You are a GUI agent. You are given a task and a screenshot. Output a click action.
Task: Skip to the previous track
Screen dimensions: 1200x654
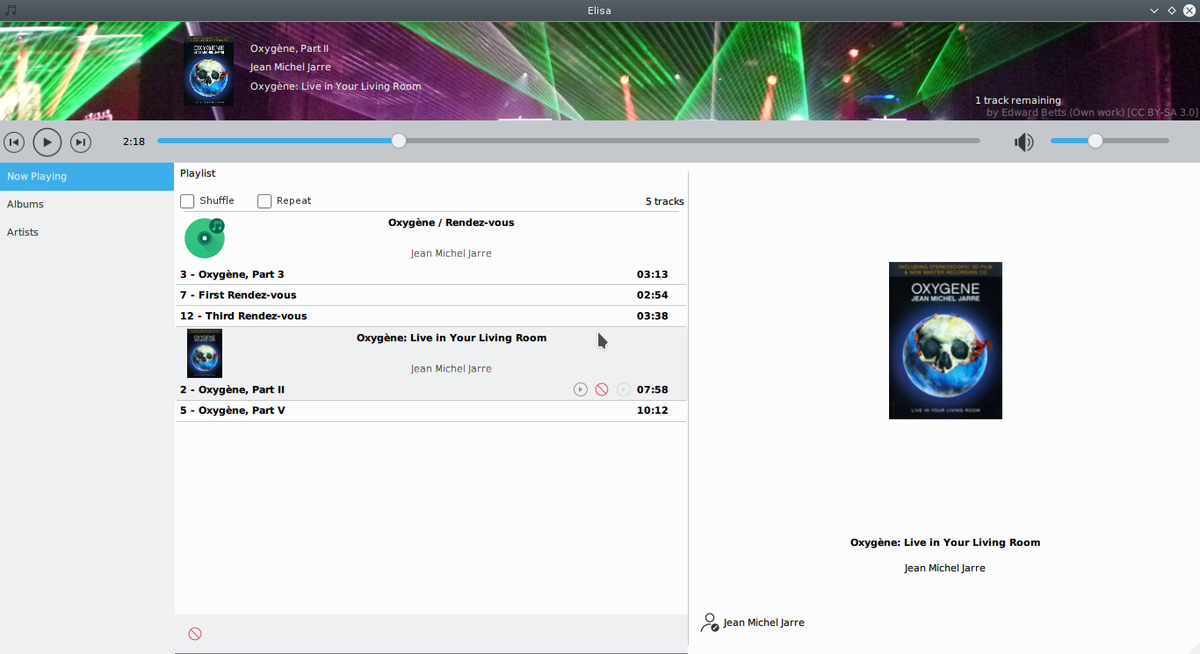point(14,142)
